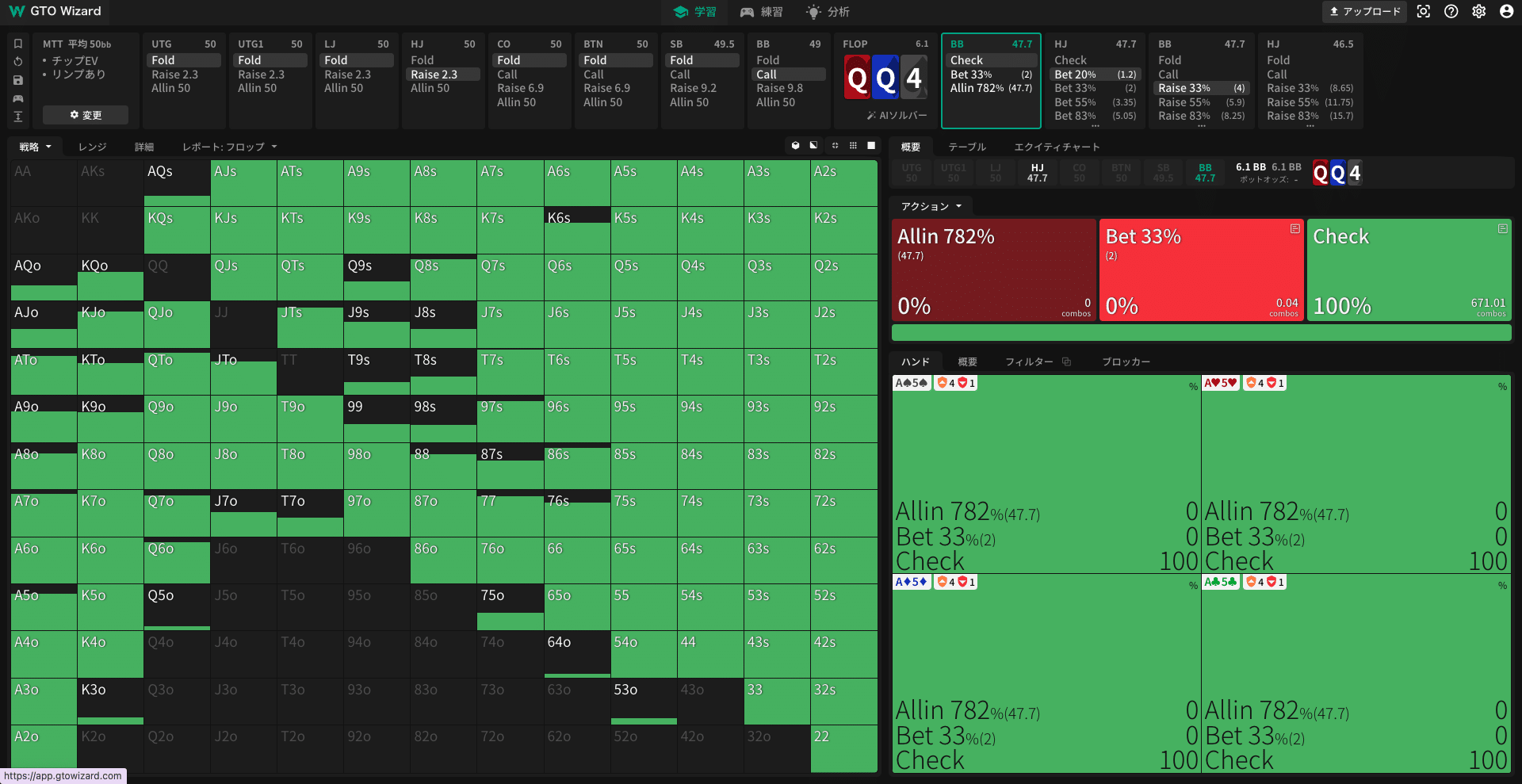Click the SB 49.5 position chip
This screenshot has height=784, width=1522.
[1163, 173]
